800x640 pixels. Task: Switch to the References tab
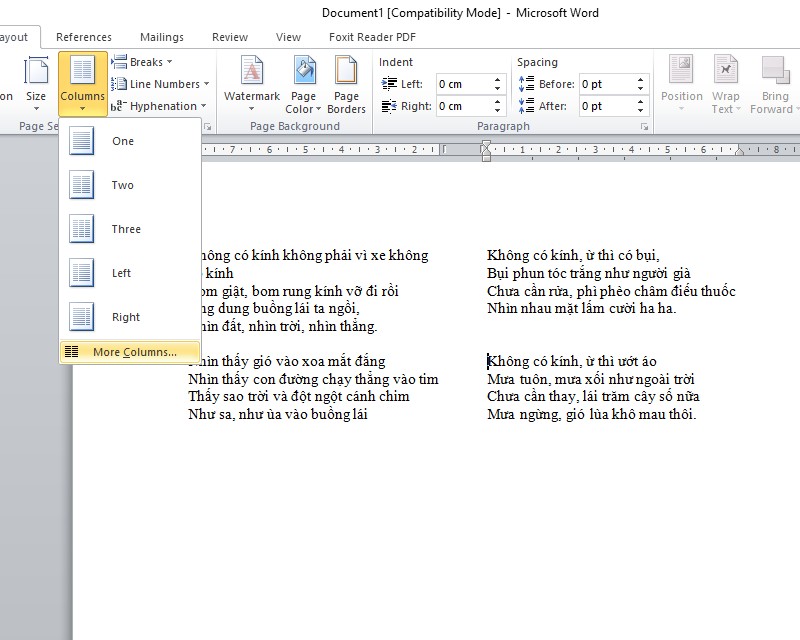click(x=84, y=37)
